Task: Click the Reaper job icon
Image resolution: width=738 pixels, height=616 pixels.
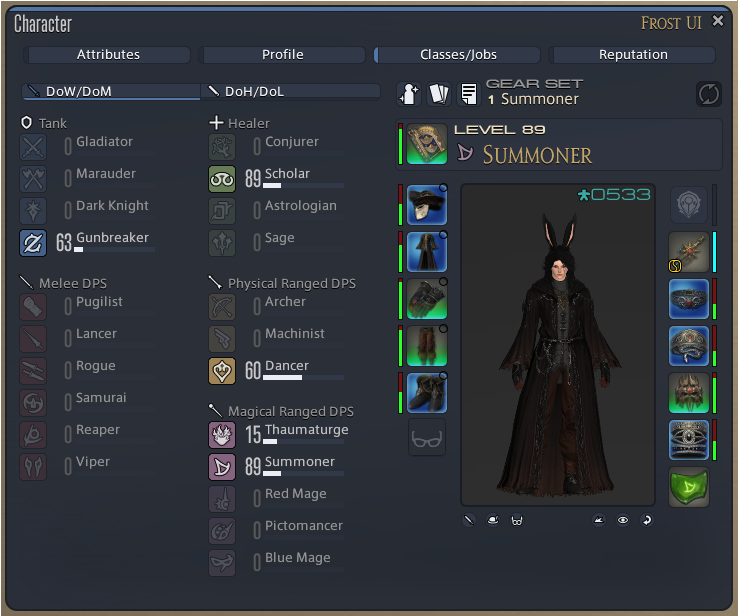Action: click(x=33, y=435)
